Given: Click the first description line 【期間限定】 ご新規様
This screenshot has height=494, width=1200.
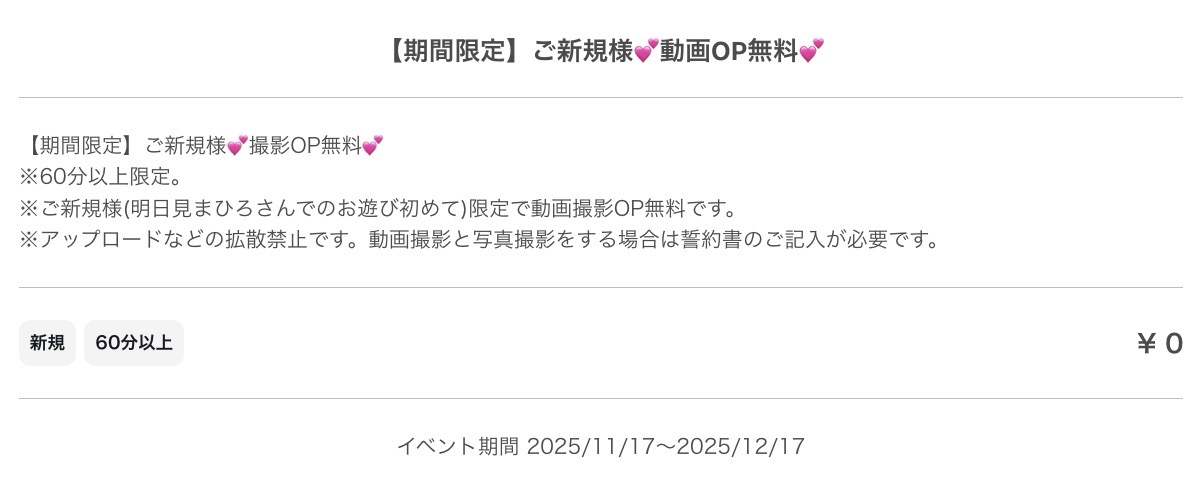Looking at the screenshot, I should pos(201,146).
